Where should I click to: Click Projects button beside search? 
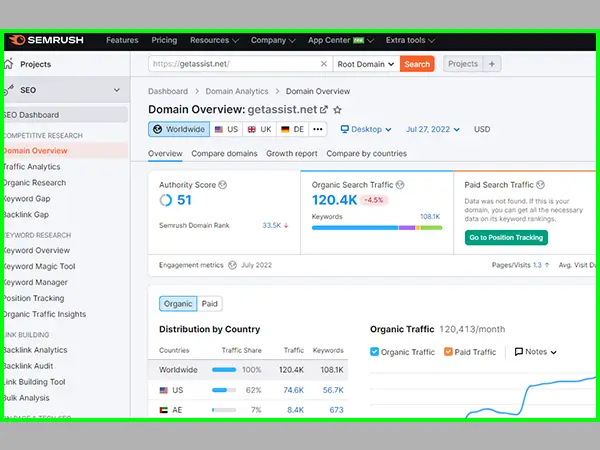pos(463,64)
